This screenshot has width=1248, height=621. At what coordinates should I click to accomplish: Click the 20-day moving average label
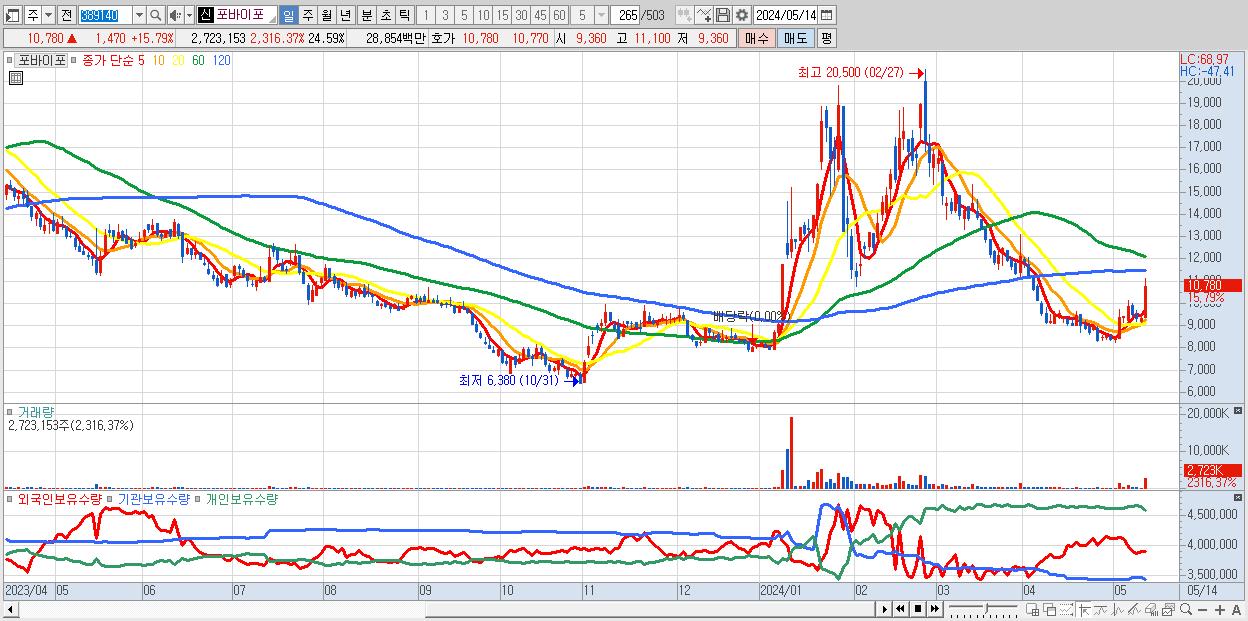tap(177, 60)
